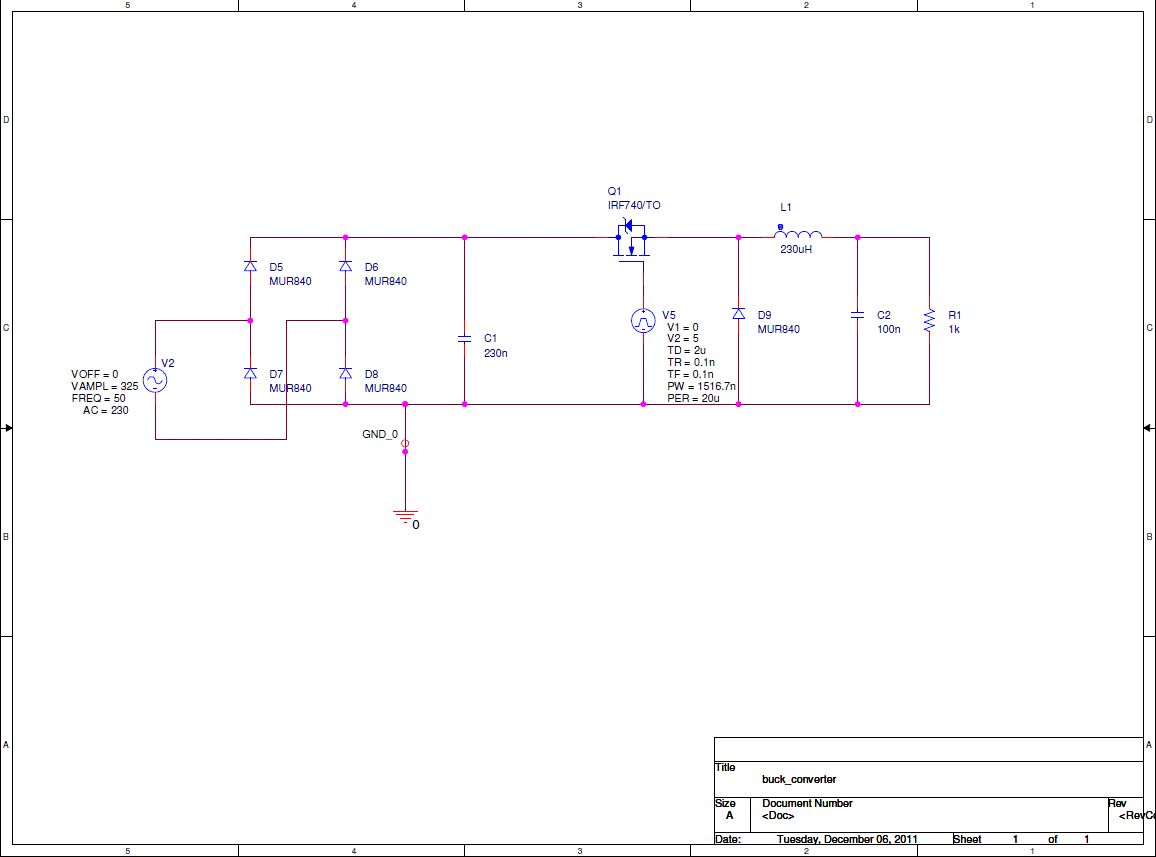Select capacitor C1 symbol
The width and height of the screenshot is (1156, 857).
point(464,339)
